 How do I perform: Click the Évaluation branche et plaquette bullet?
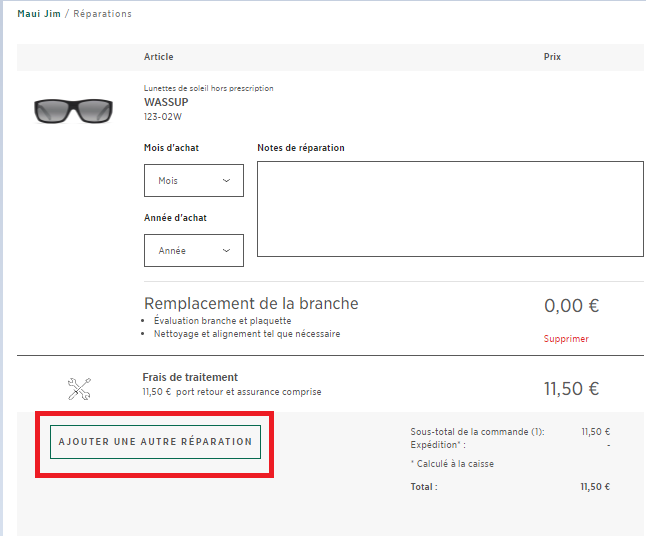pyautogui.click(x=222, y=321)
